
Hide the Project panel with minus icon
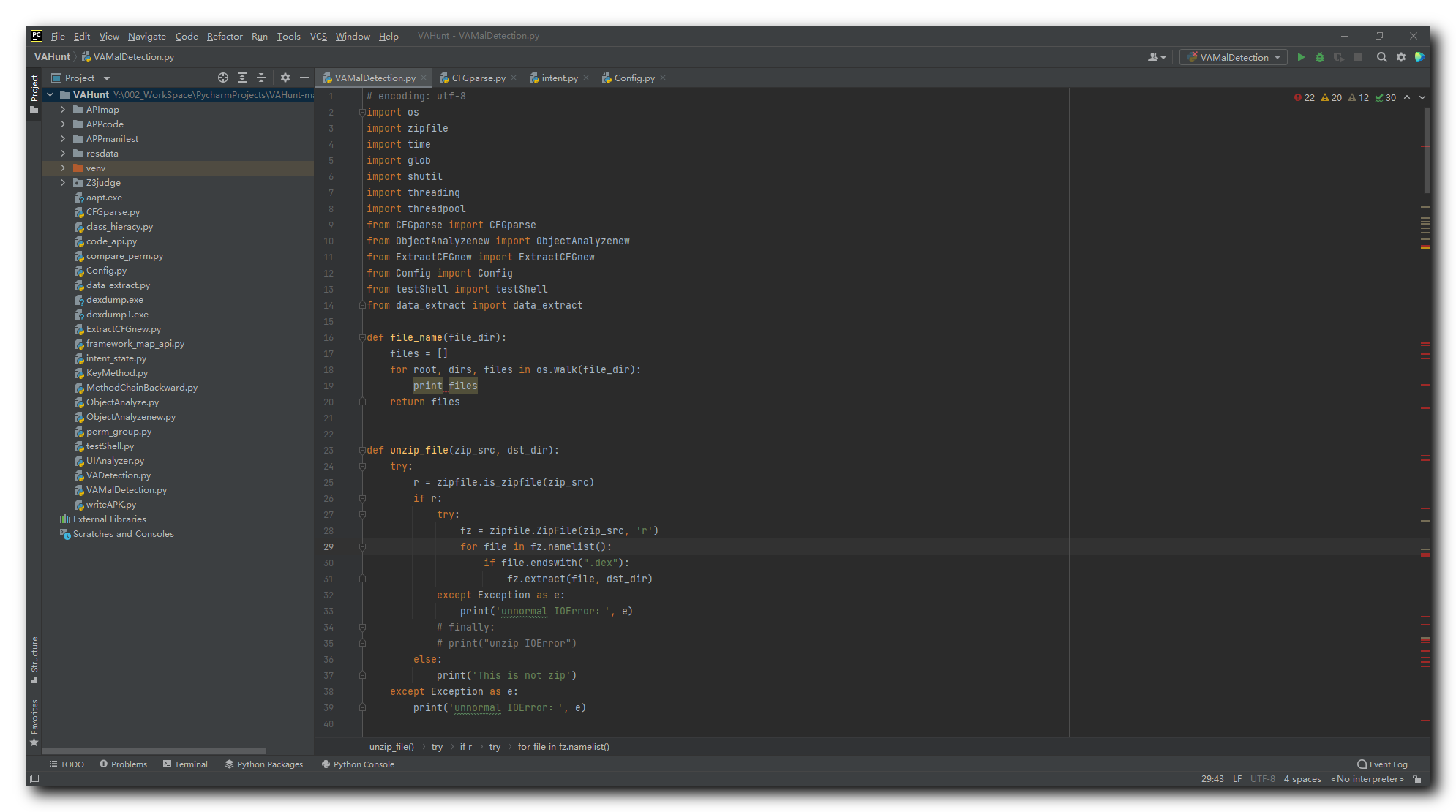pos(304,78)
